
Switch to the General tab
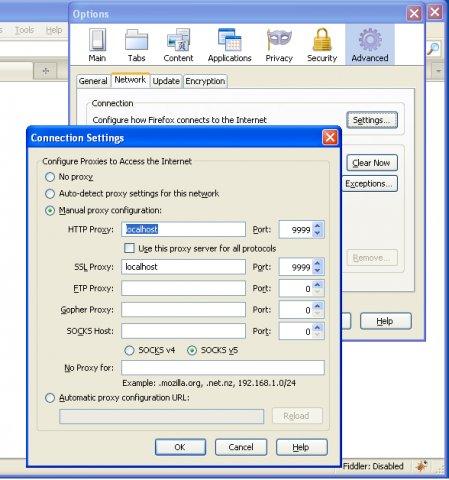pos(93,81)
